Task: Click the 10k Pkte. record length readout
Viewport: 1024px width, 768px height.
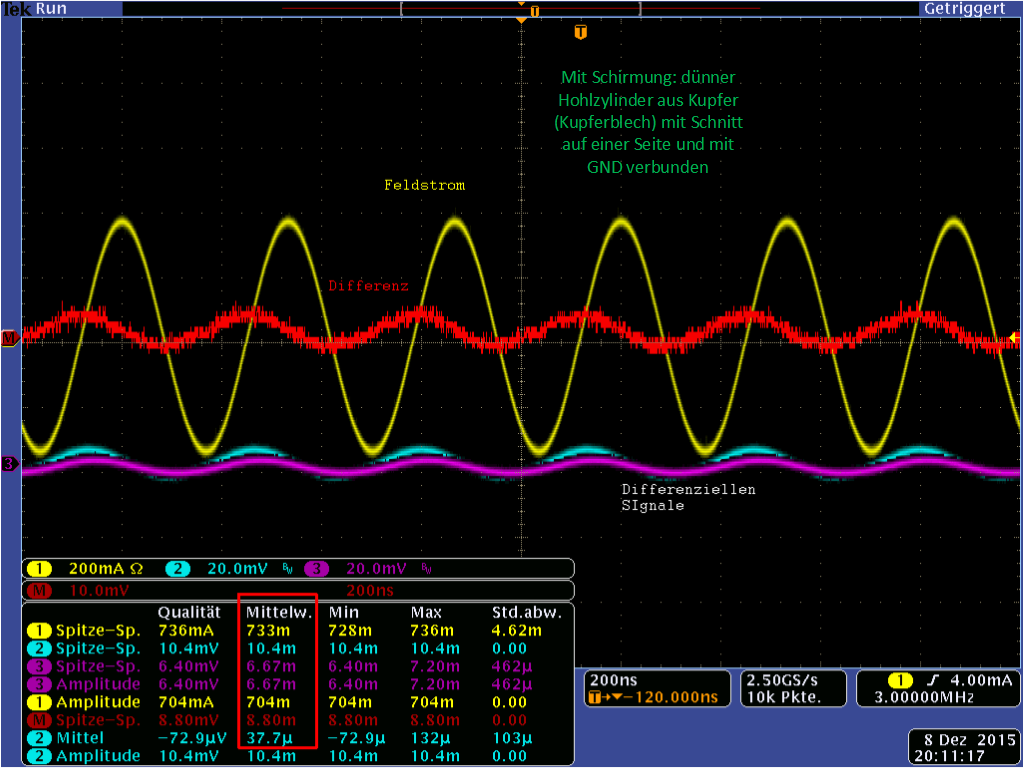Action: point(784,697)
